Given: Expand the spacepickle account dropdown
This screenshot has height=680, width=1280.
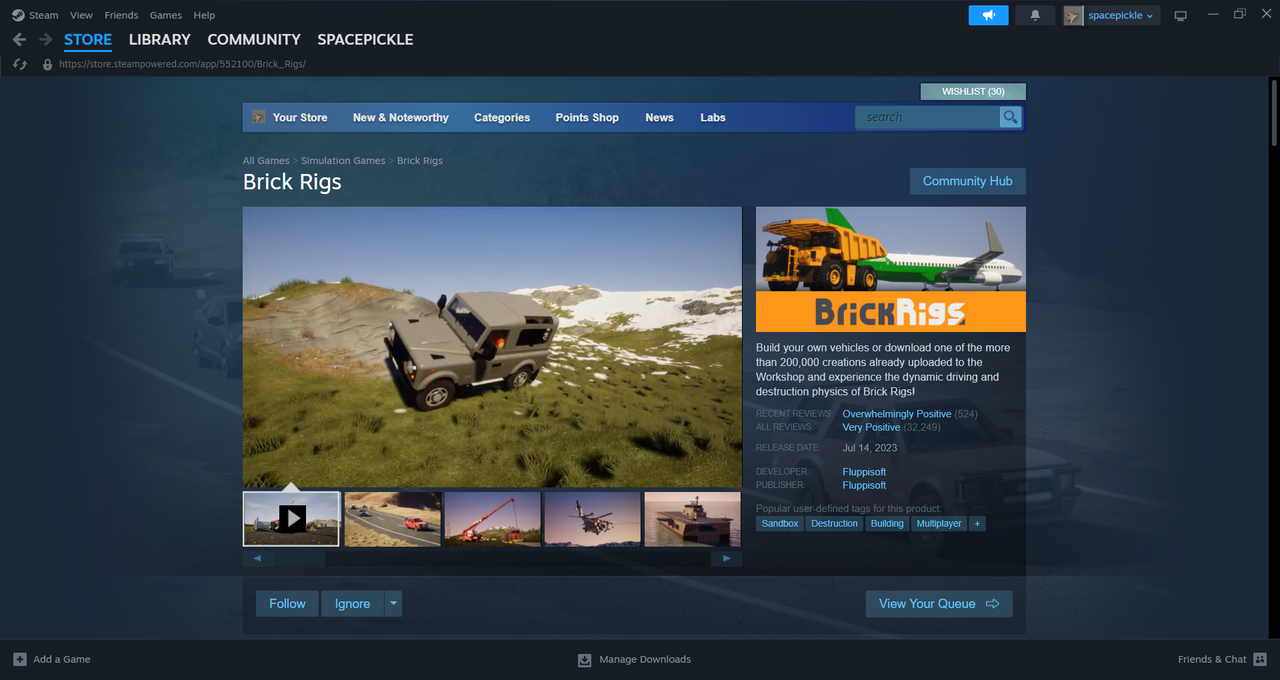Looking at the screenshot, I should point(1120,15).
